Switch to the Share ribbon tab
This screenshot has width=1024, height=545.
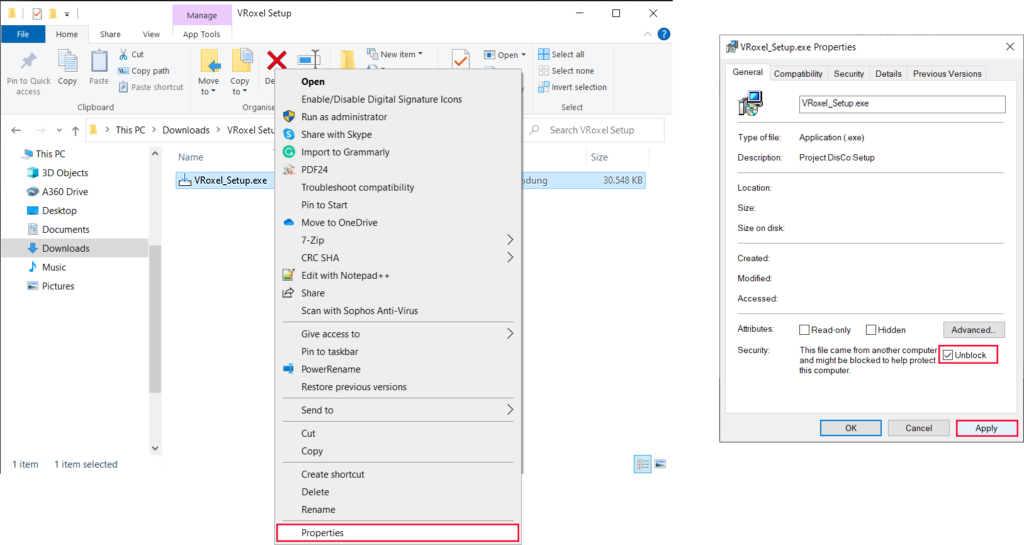(110, 34)
